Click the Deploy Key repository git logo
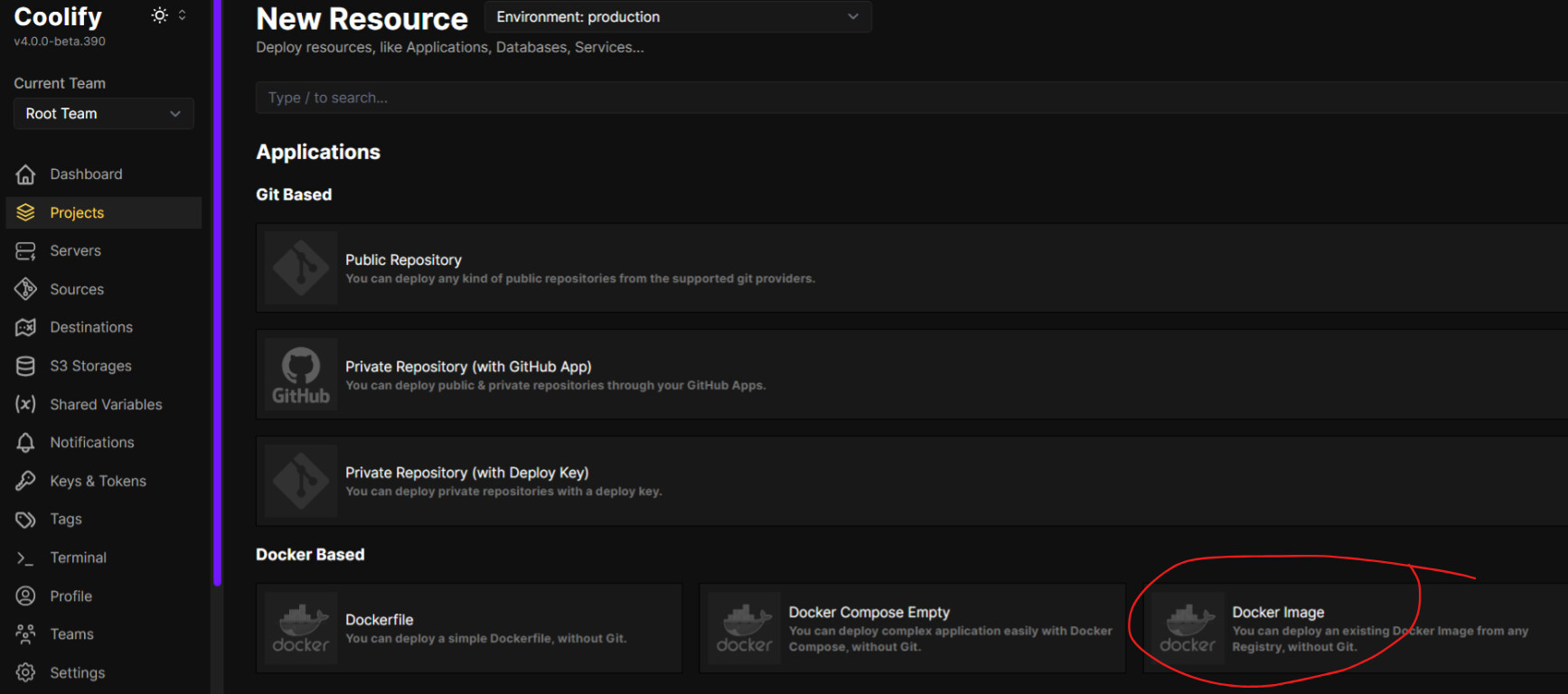This screenshot has width=1568, height=694. [301, 481]
